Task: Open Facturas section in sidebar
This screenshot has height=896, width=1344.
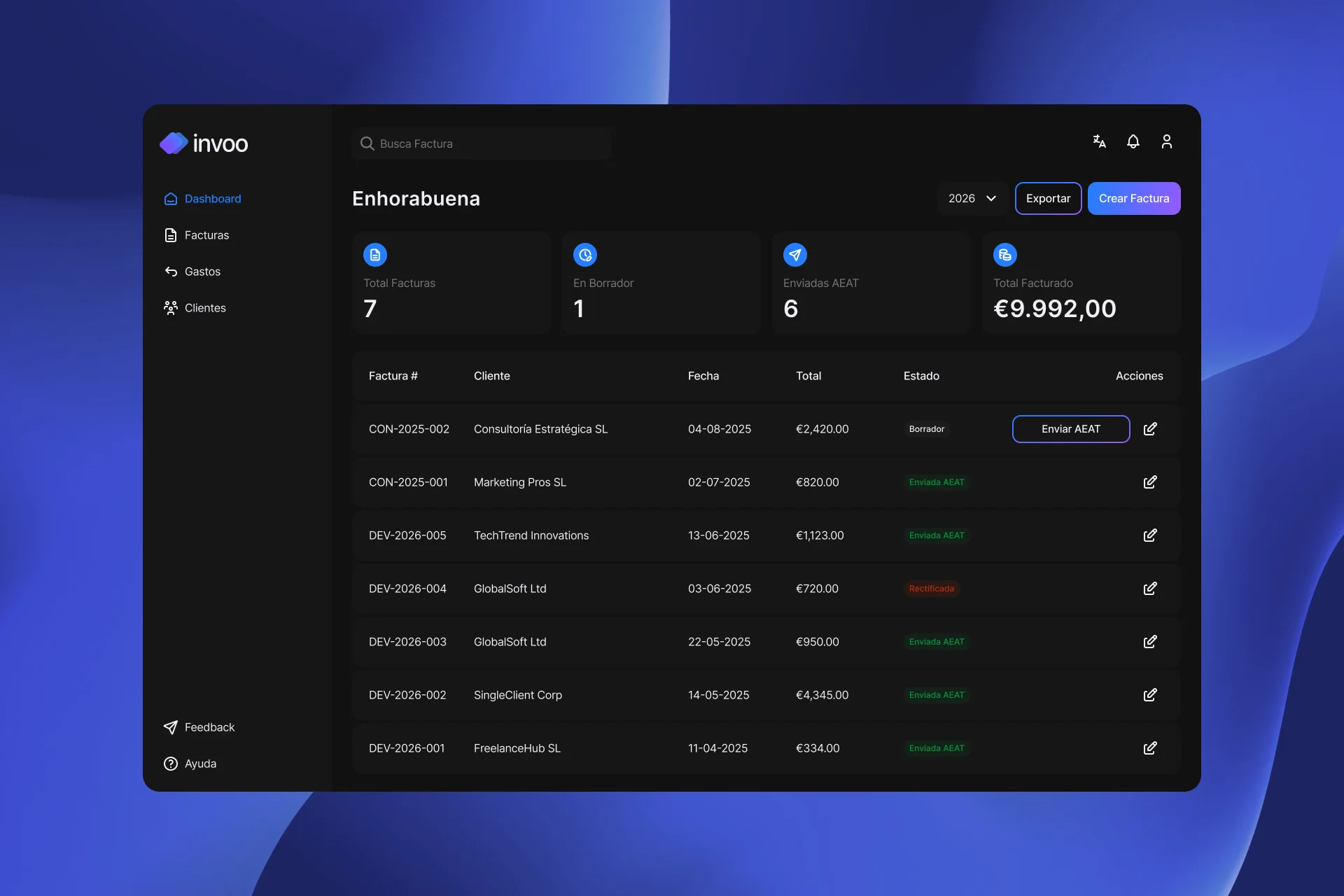Action: pos(206,235)
